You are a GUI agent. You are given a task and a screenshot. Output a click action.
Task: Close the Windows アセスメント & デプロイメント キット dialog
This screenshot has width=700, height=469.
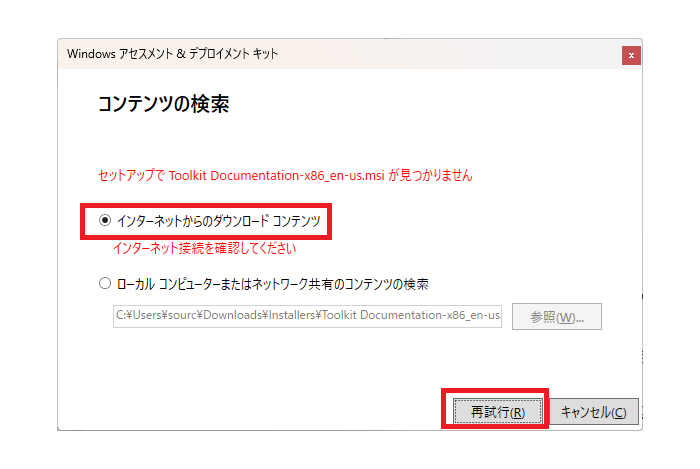(x=630, y=54)
